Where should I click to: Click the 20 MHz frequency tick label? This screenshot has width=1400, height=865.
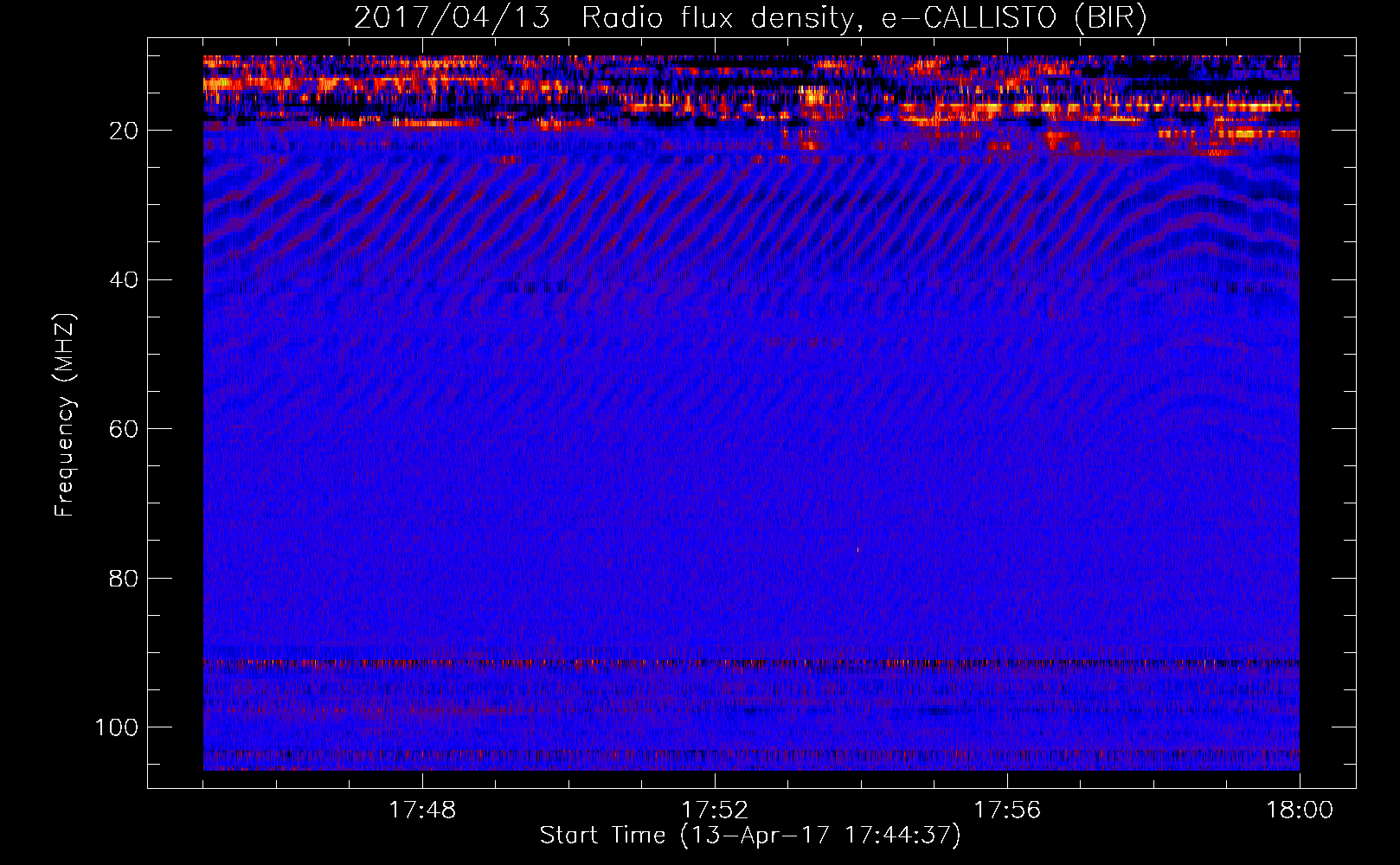[124, 131]
